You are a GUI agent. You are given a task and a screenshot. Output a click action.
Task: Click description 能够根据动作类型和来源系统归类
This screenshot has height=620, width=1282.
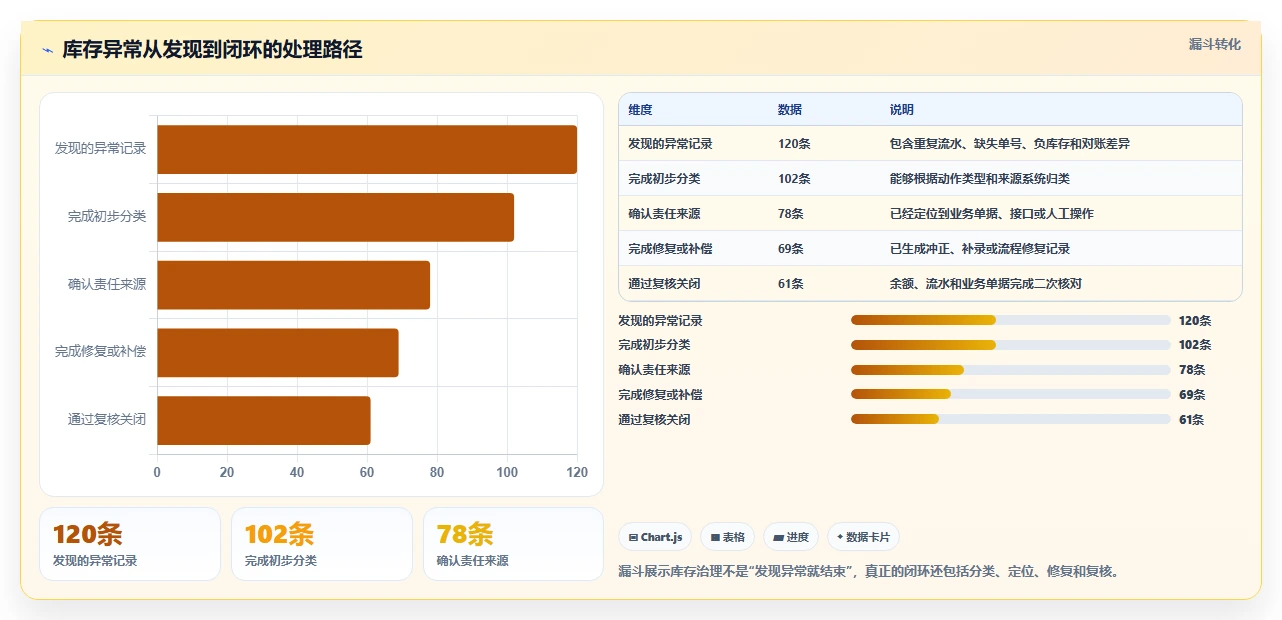(979, 179)
